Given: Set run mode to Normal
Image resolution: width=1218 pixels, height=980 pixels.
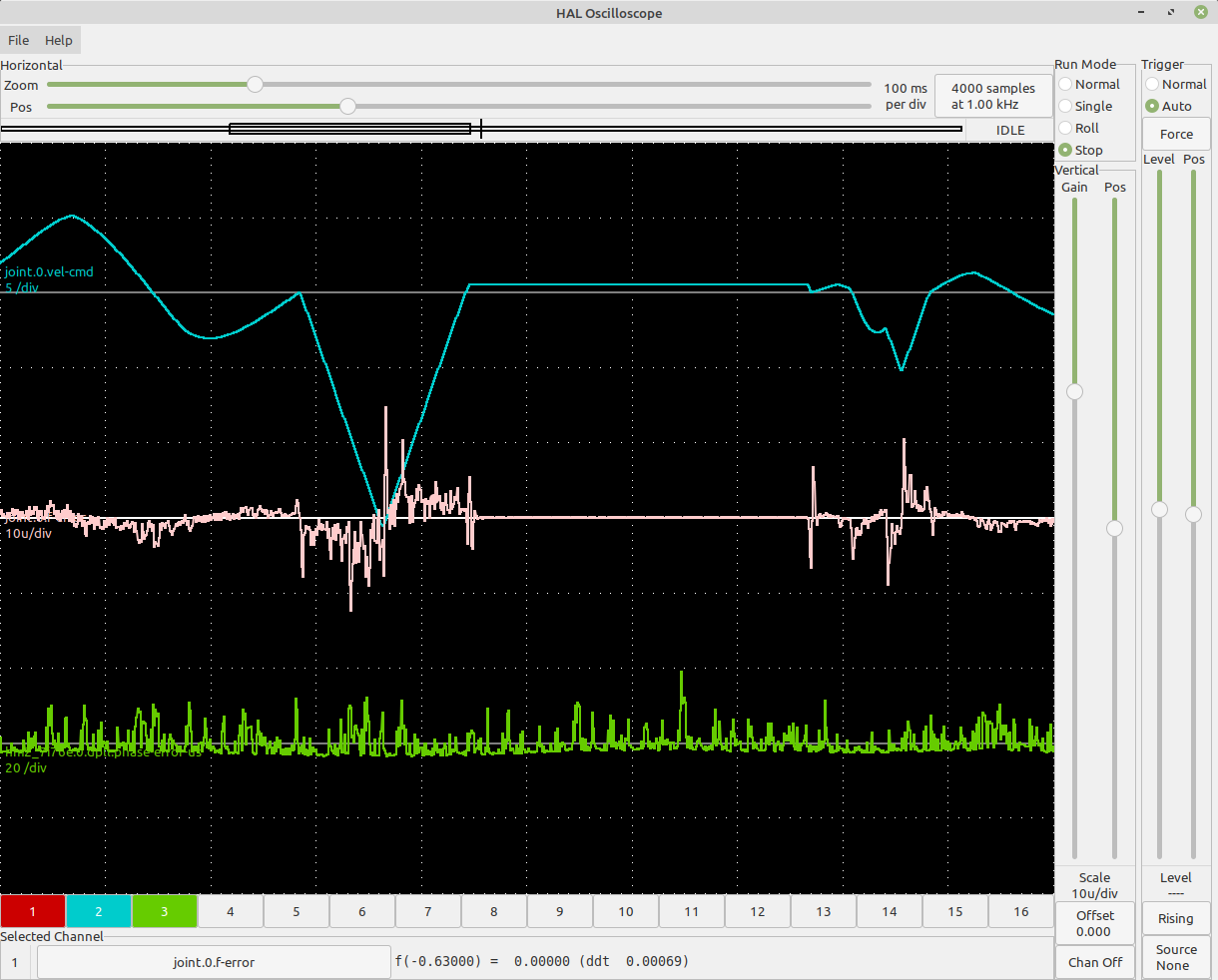Looking at the screenshot, I should [1065, 84].
